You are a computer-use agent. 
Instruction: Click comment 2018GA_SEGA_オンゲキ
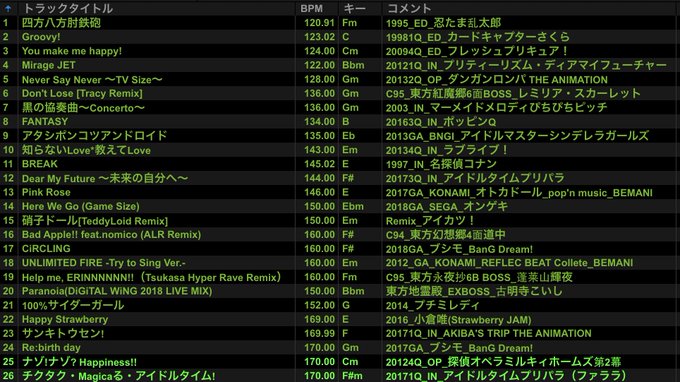447,206
